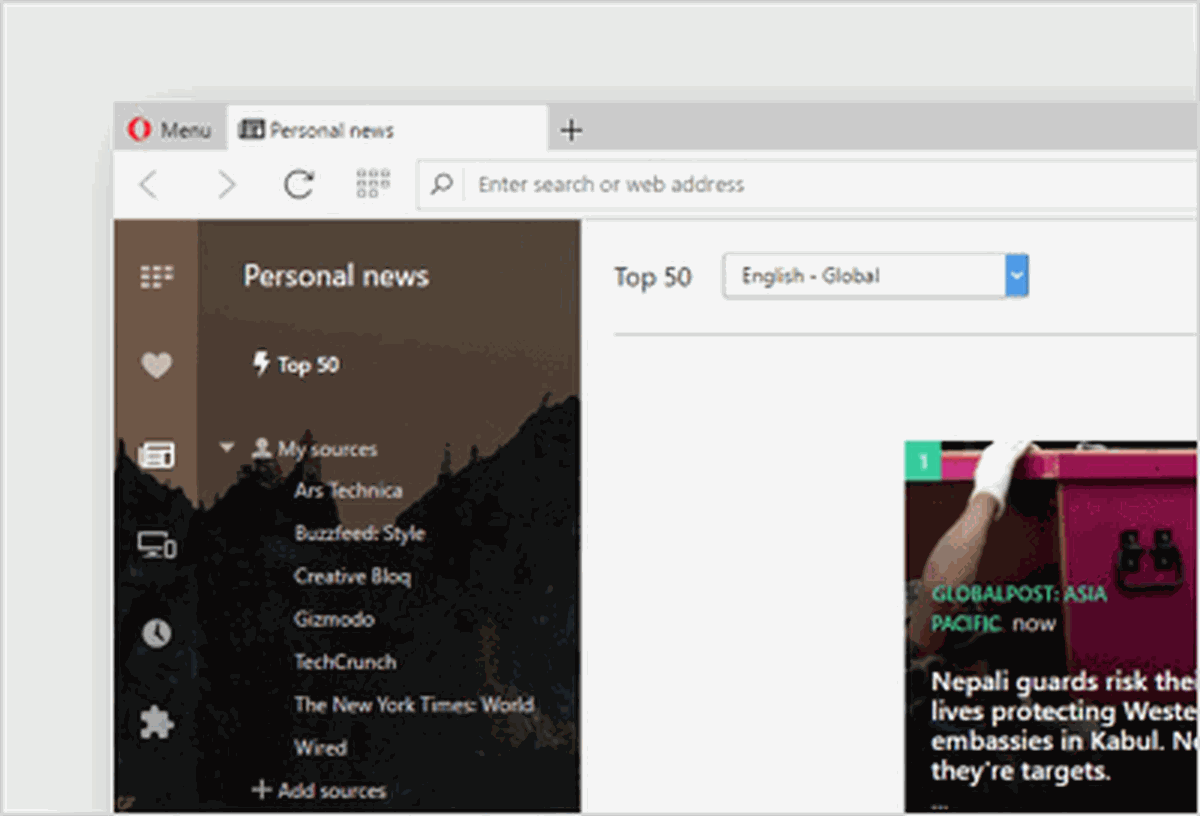
Task: Go forward with the right arrow
Action: (x=227, y=184)
